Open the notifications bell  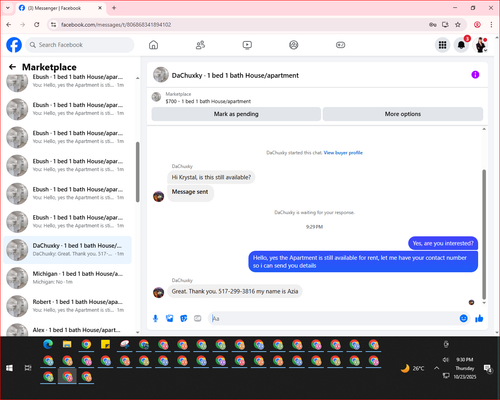[461, 45]
